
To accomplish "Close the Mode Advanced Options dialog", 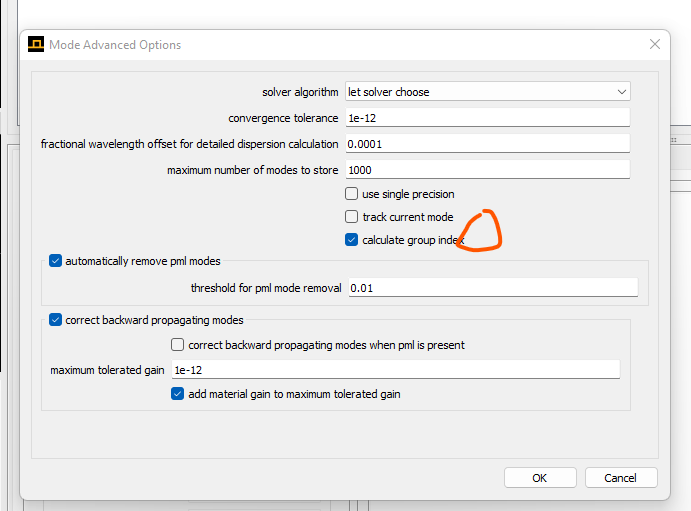I will [x=654, y=44].
